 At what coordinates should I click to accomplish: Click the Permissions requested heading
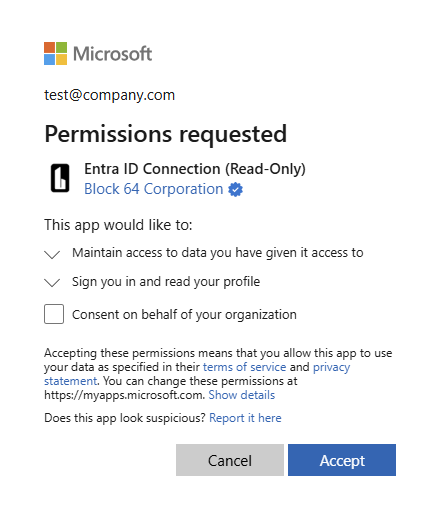166,134
